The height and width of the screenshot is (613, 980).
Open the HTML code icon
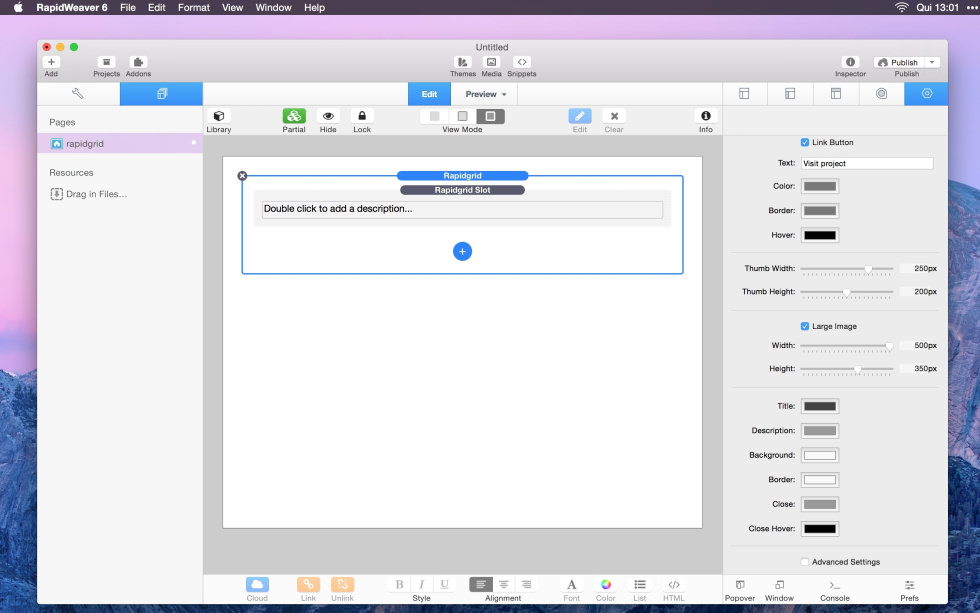pos(674,584)
